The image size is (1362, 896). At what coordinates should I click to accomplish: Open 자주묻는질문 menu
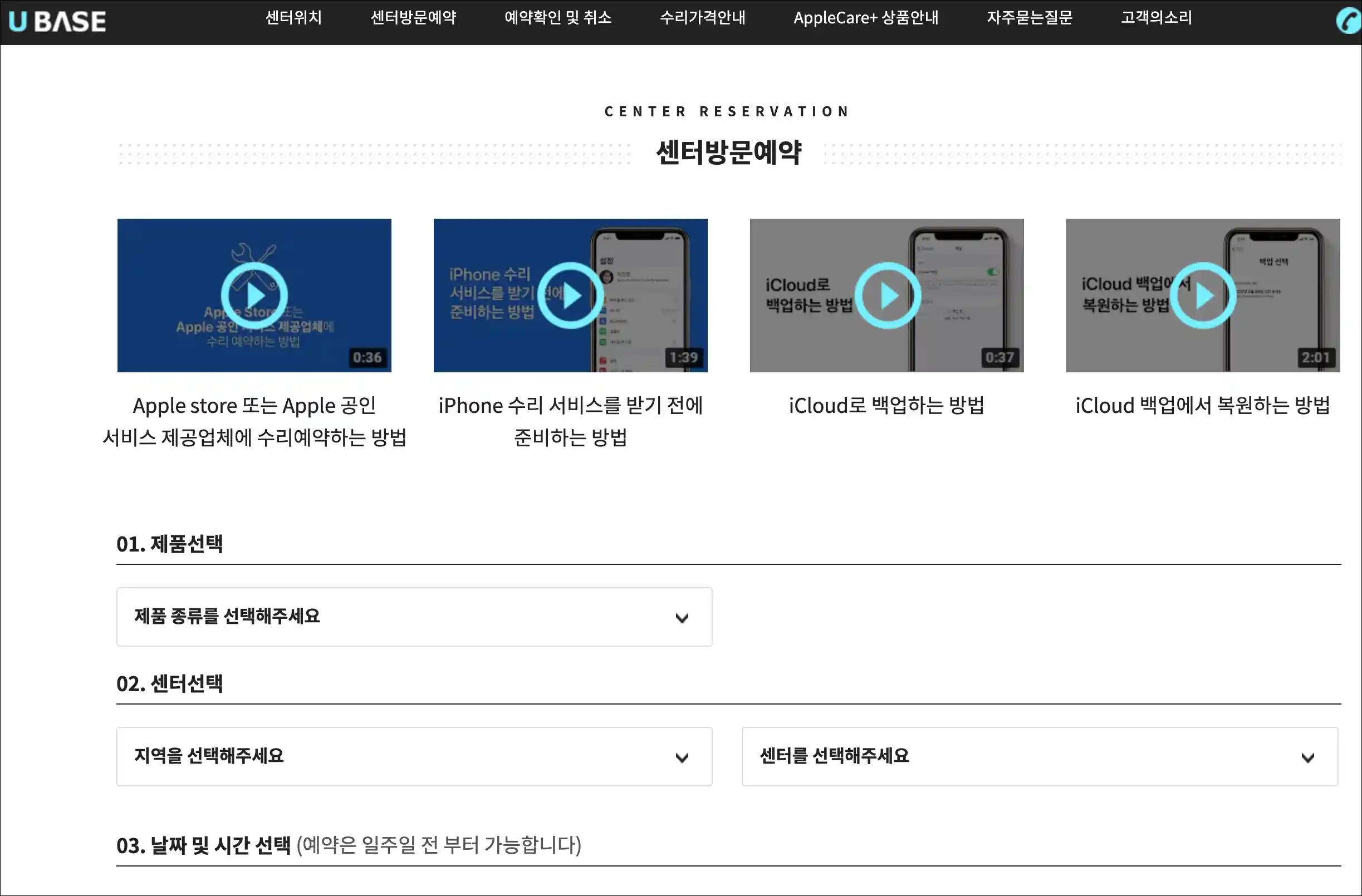1030,18
